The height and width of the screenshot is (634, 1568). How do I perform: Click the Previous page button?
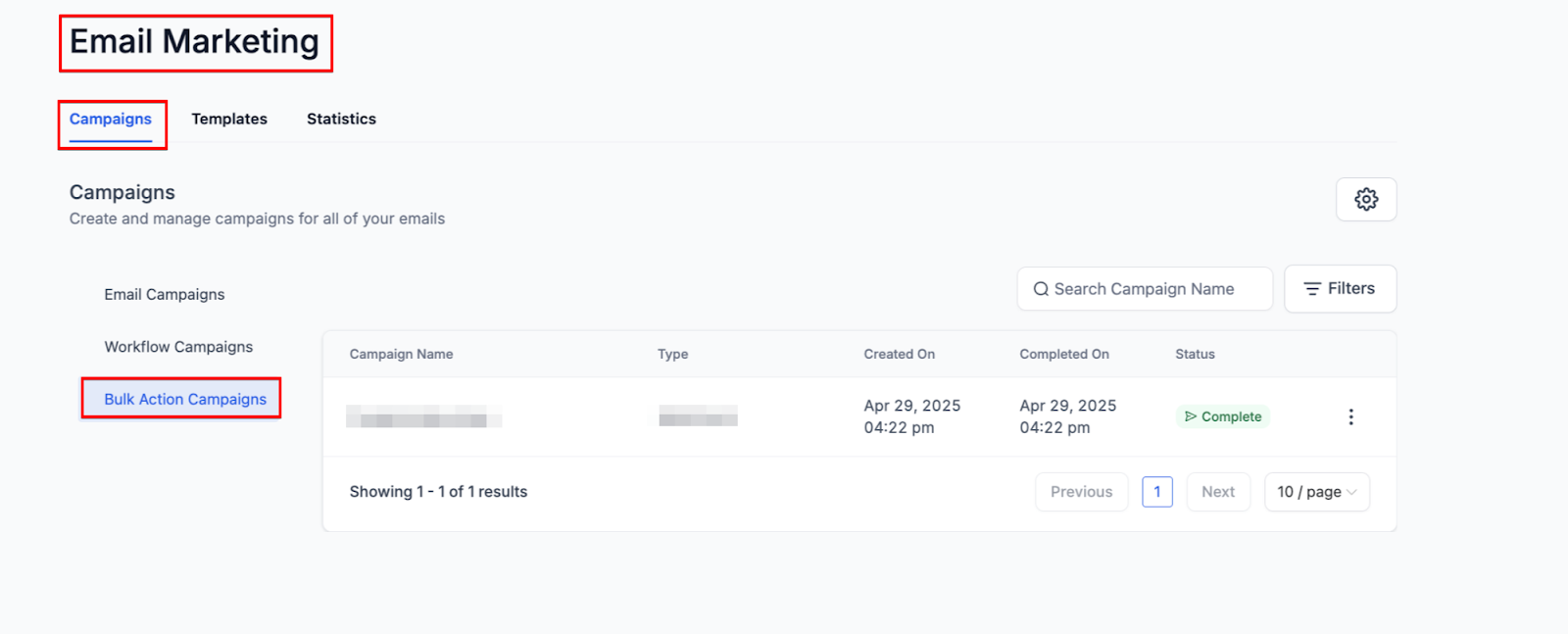1081,492
